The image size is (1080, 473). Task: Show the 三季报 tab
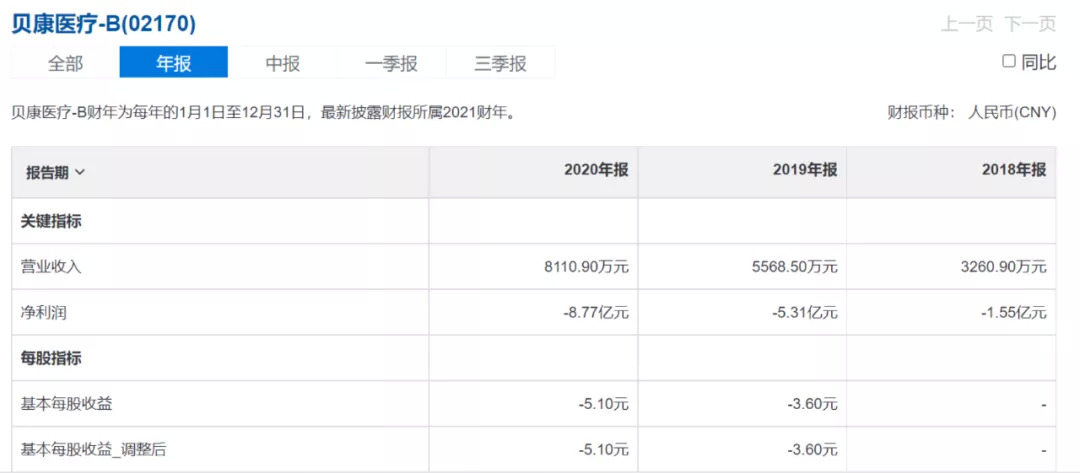coord(500,63)
